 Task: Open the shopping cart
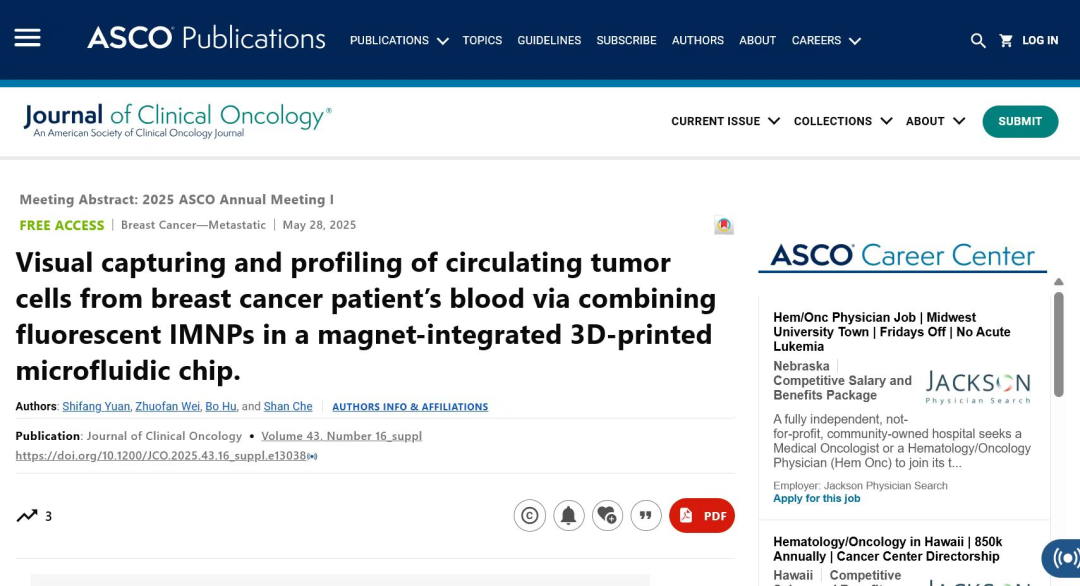tap(1006, 41)
